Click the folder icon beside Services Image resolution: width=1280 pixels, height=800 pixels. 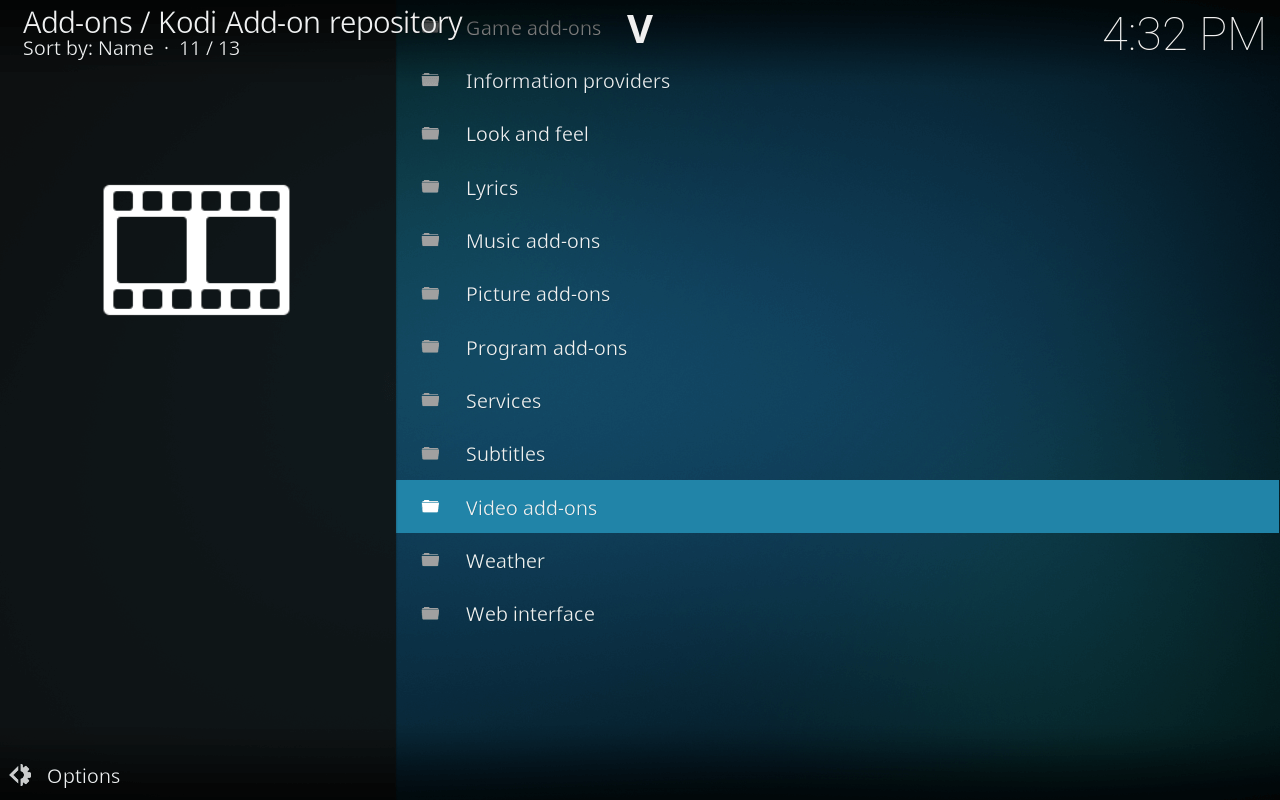(431, 400)
